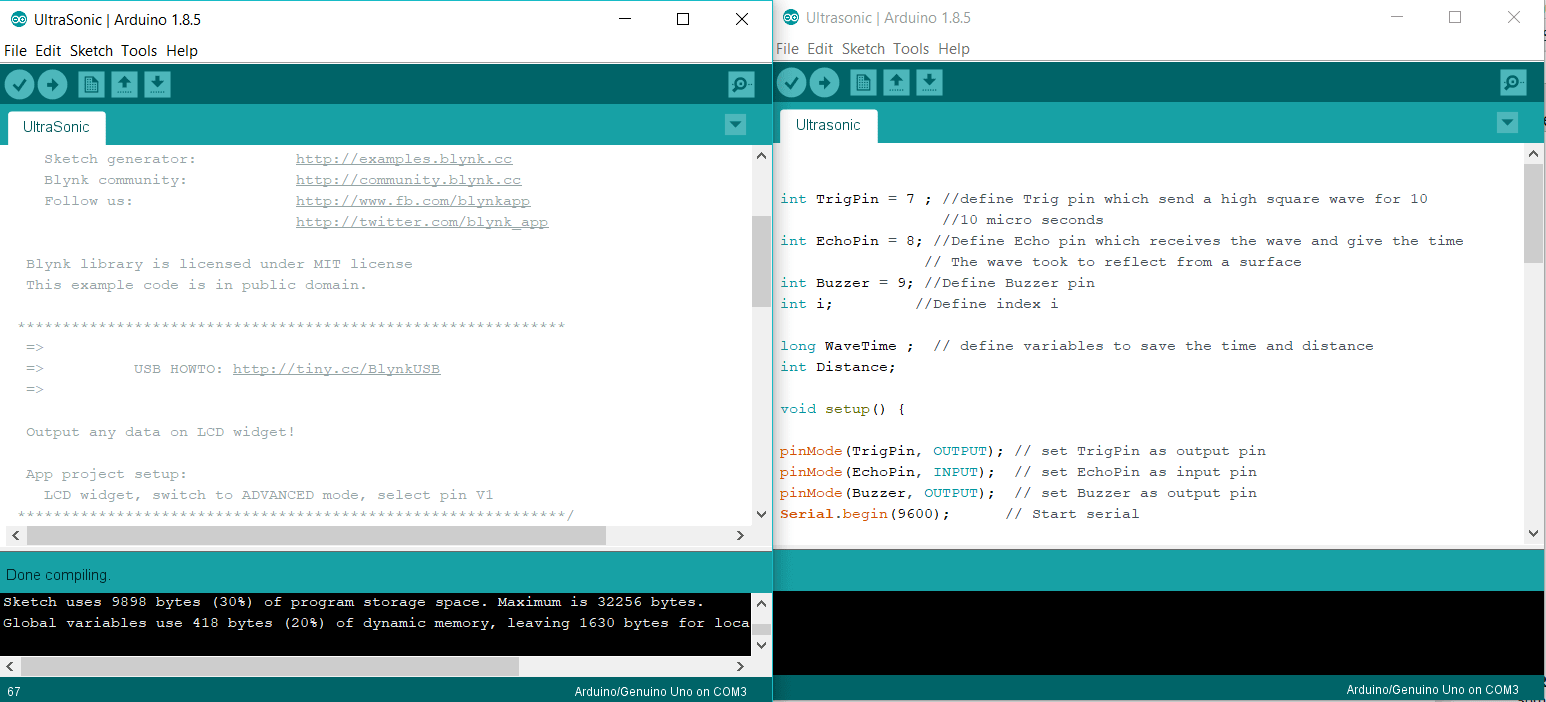Screen dimensions: 1546x702
Task: Click line number 67 in left status bar
Action: [x=13, y=691]
